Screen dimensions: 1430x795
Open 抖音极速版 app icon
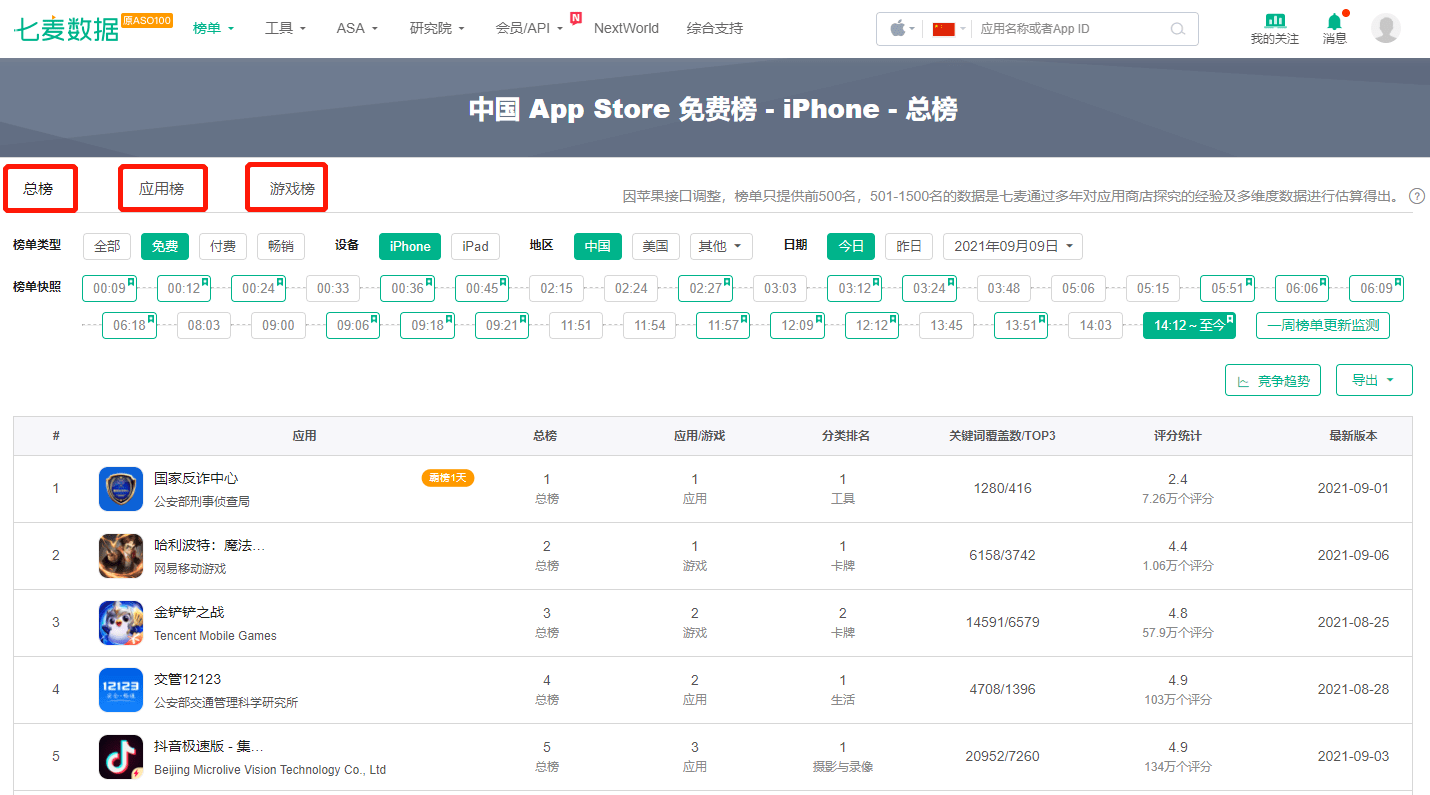[x=121, y=757]
